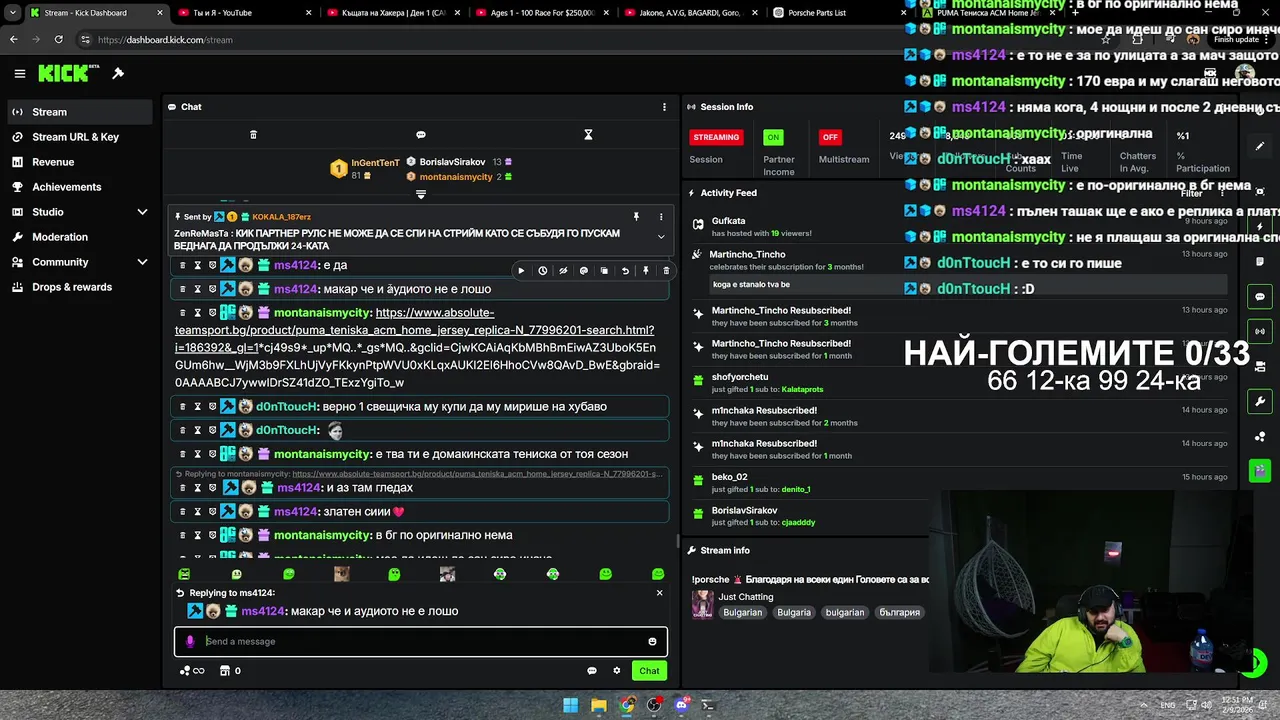Click the clock icon in message action bar
This screenshot has height=720, width=1280.
coord(542,270)
